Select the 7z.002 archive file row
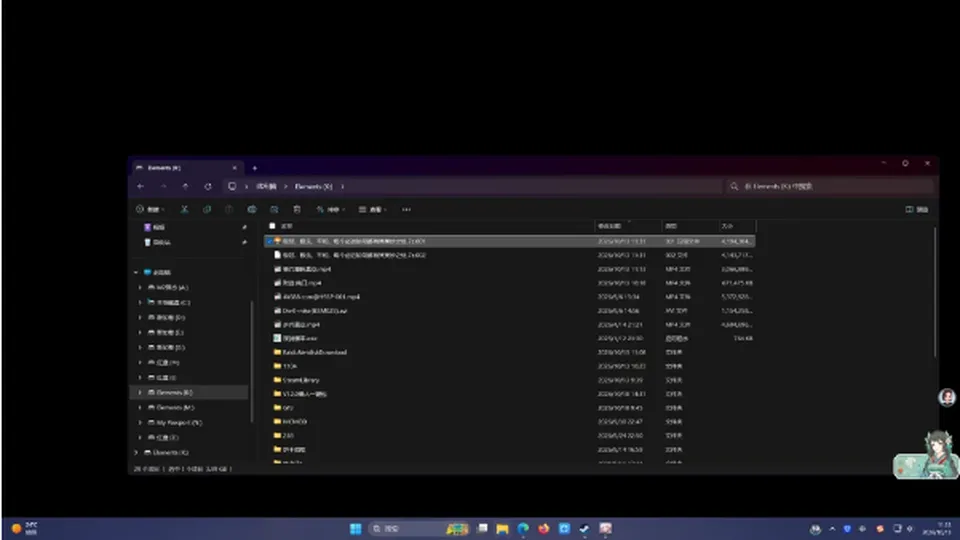The width and height of the screenshot is (960, 540). click(x=509, y=255)
